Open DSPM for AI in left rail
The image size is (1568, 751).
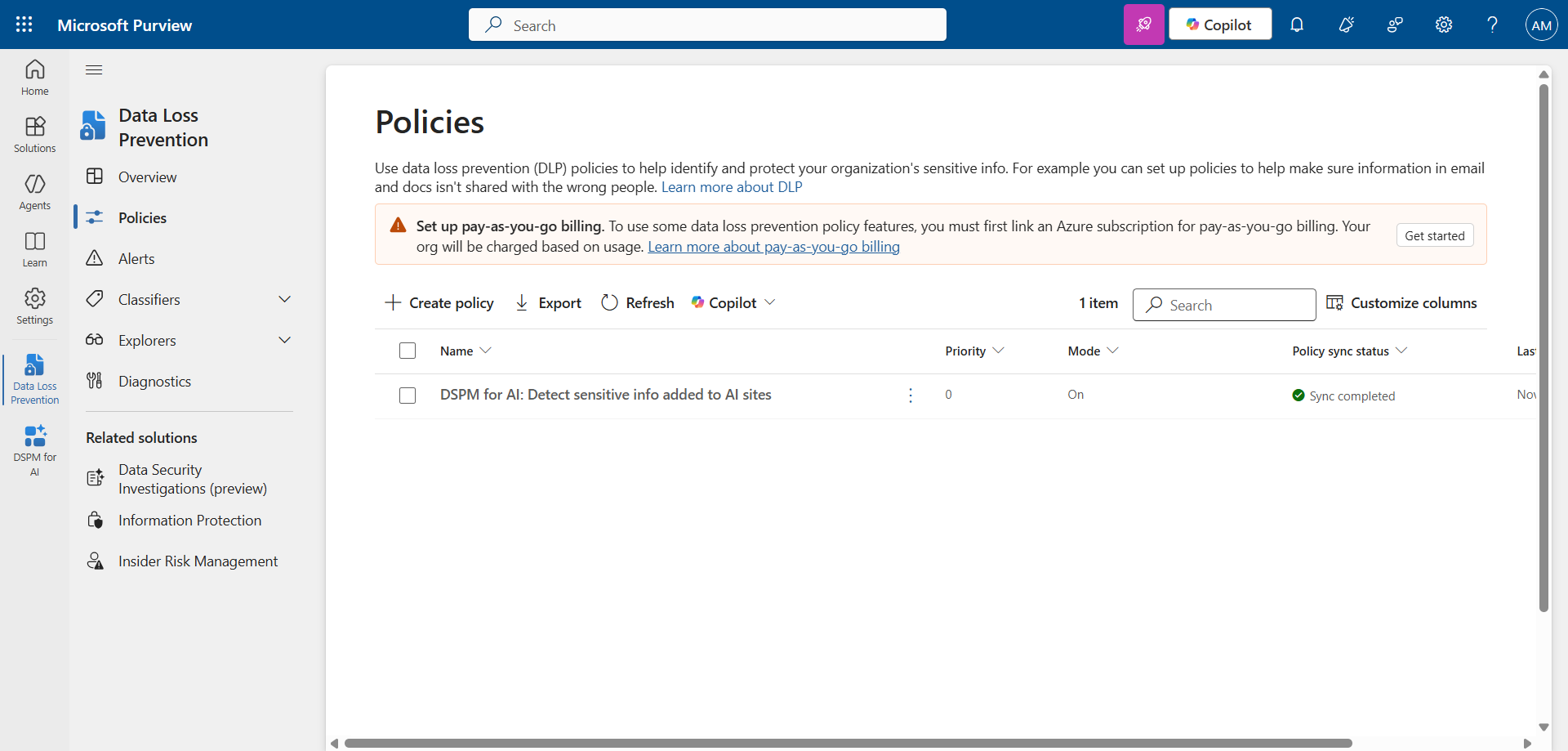click(x=34, y=449)
